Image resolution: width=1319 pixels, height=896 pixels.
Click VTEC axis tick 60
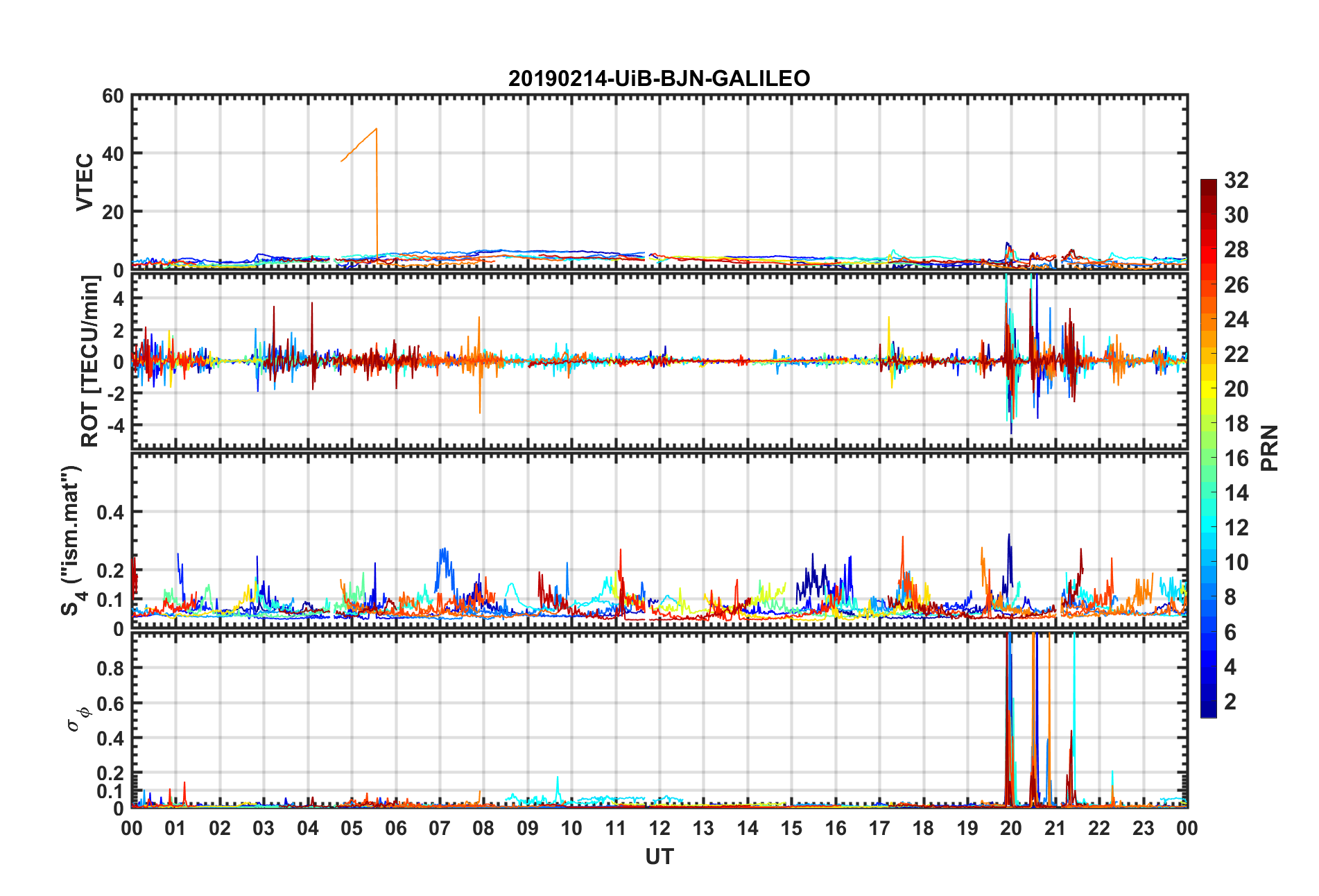pos(113,96)
